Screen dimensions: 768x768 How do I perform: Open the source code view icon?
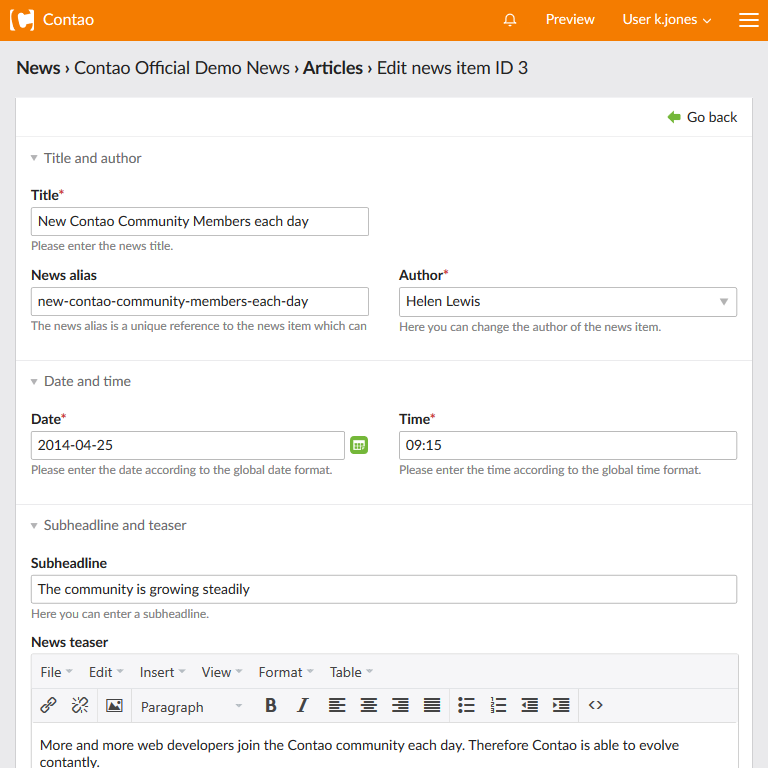pyautogui.click(x=596, y=705)
